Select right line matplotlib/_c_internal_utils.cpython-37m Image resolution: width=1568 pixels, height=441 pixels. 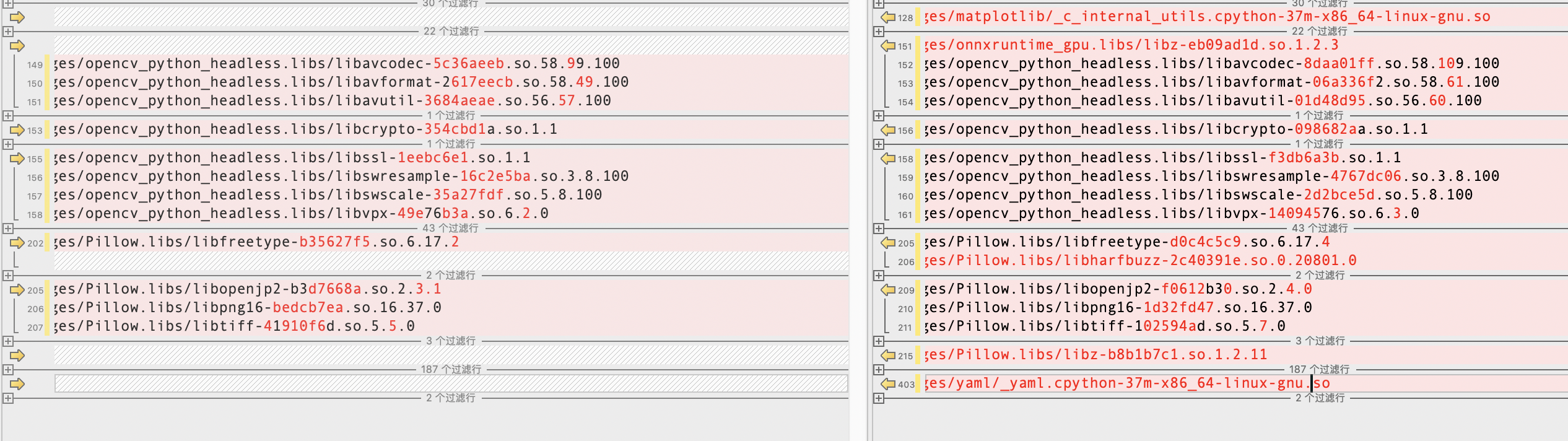1245,17
